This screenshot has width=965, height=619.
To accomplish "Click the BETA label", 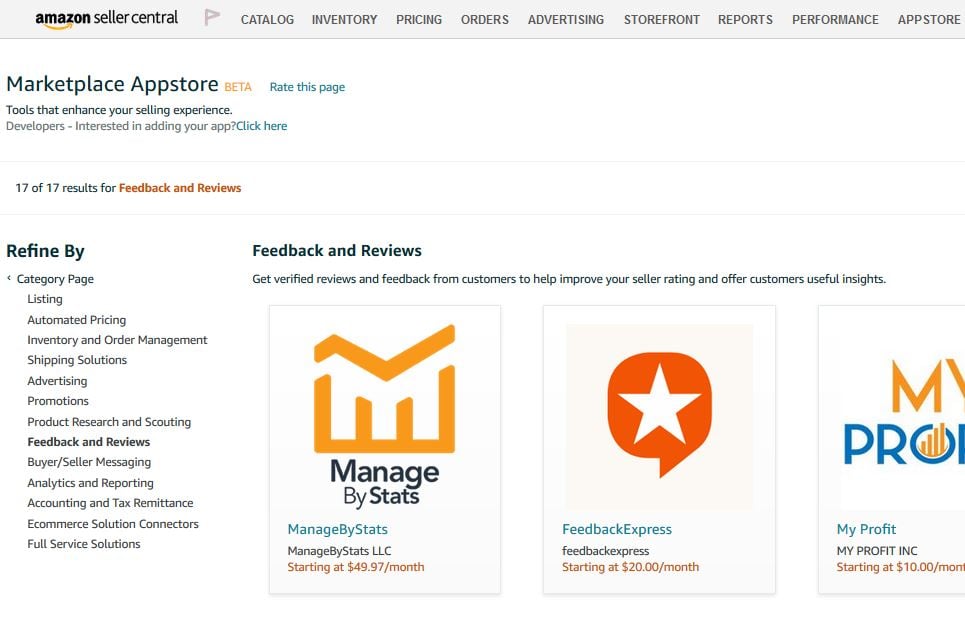I will (238, 87).
